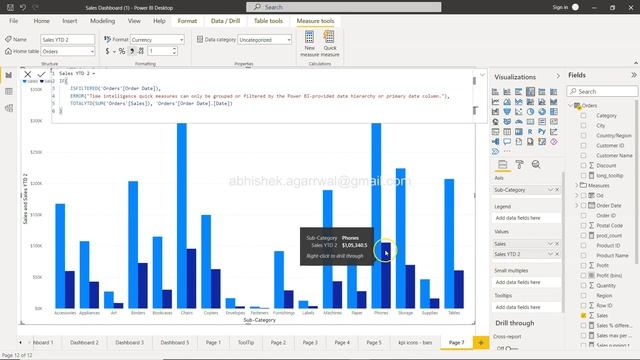Collapse the Visualizations pane chevron
This screenshot has width=640, height=360.
coord(558,76)
